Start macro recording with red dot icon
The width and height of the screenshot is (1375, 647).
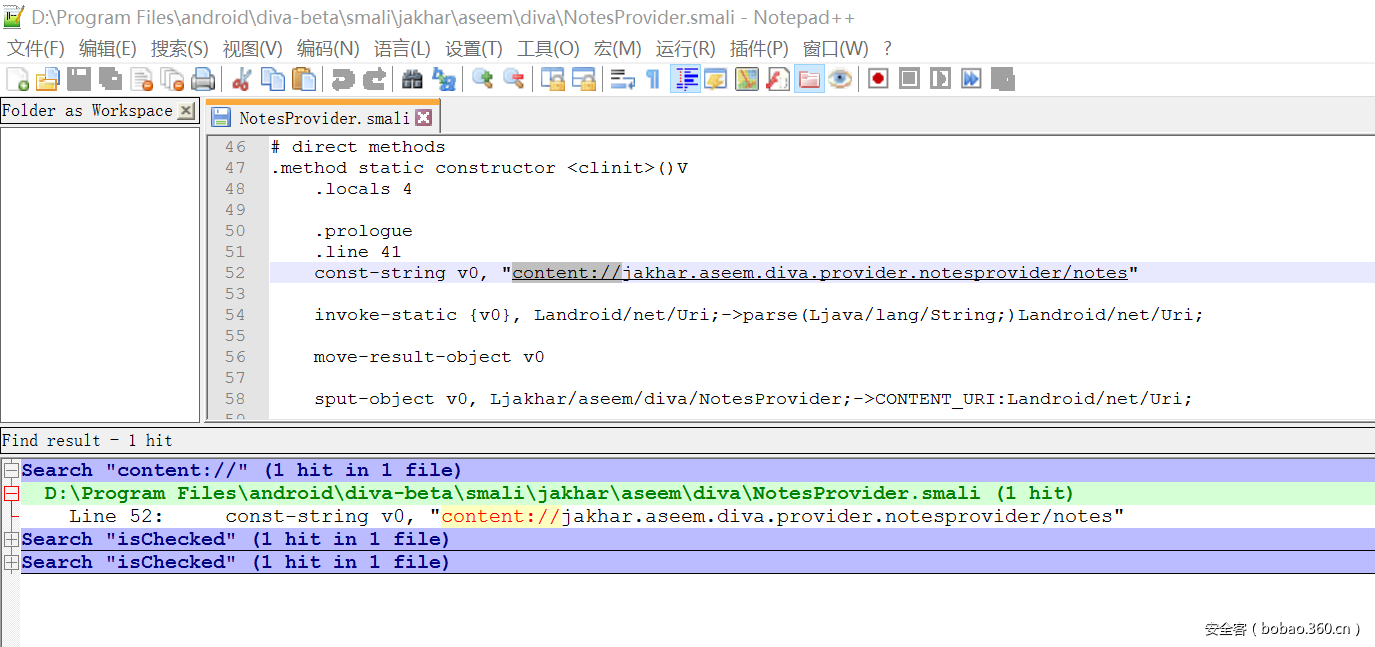pos(878,79)
